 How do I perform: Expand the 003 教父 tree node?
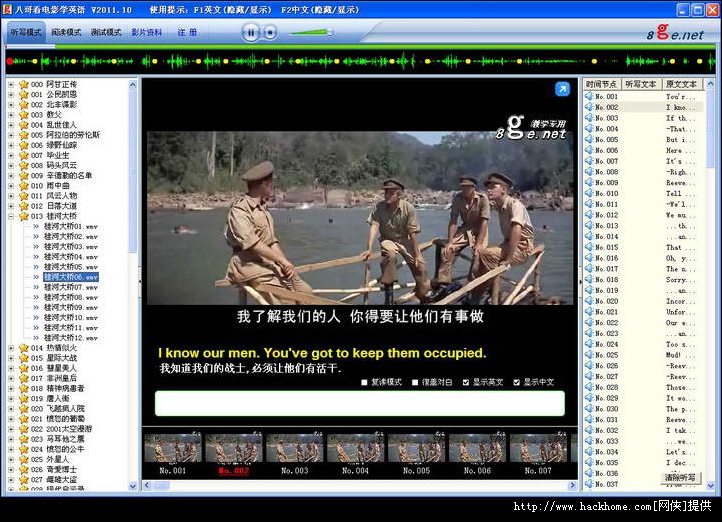click(11, 115)
